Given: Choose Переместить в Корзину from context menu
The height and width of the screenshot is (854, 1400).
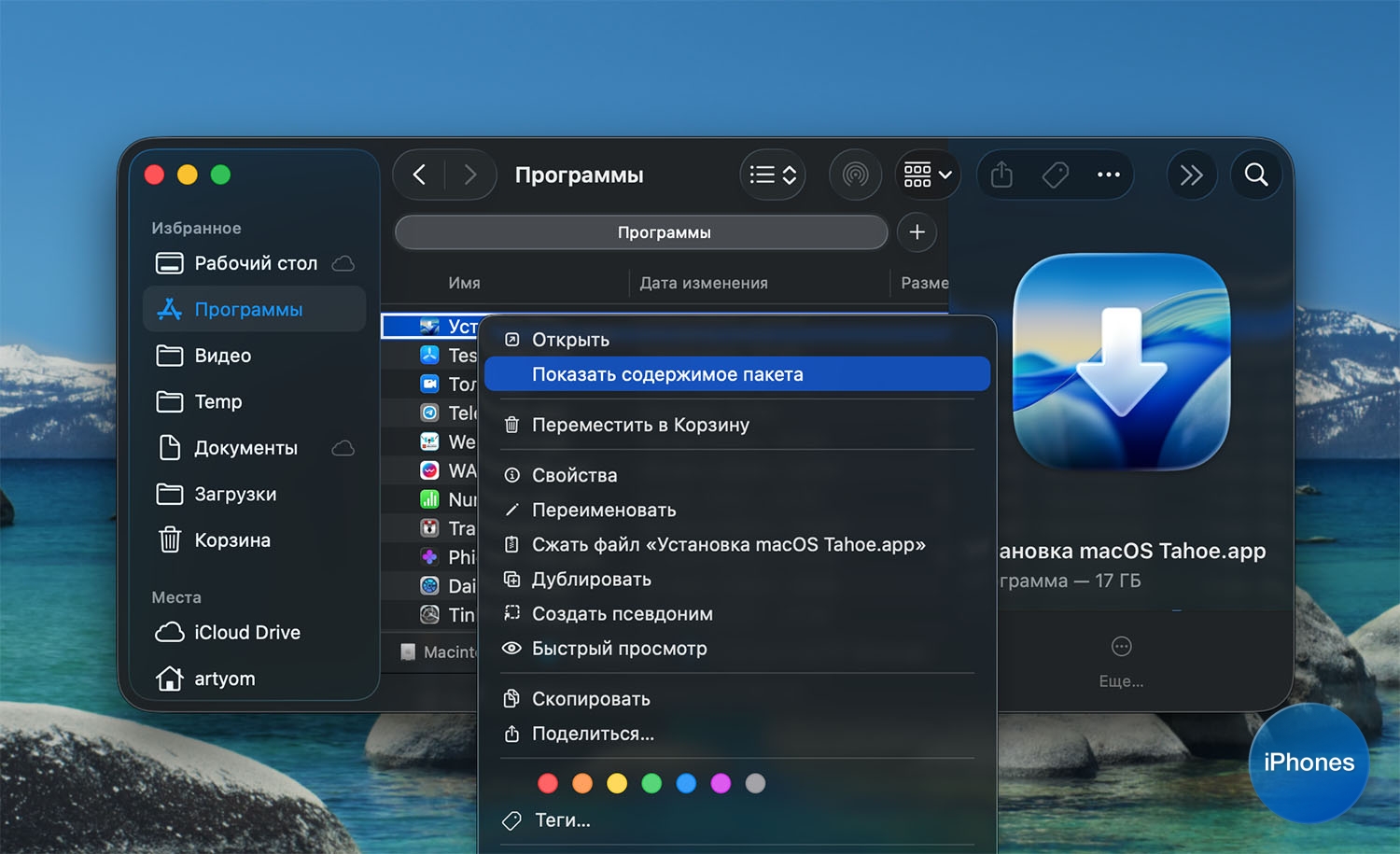Looking at the screenshot, I should 640,425.
